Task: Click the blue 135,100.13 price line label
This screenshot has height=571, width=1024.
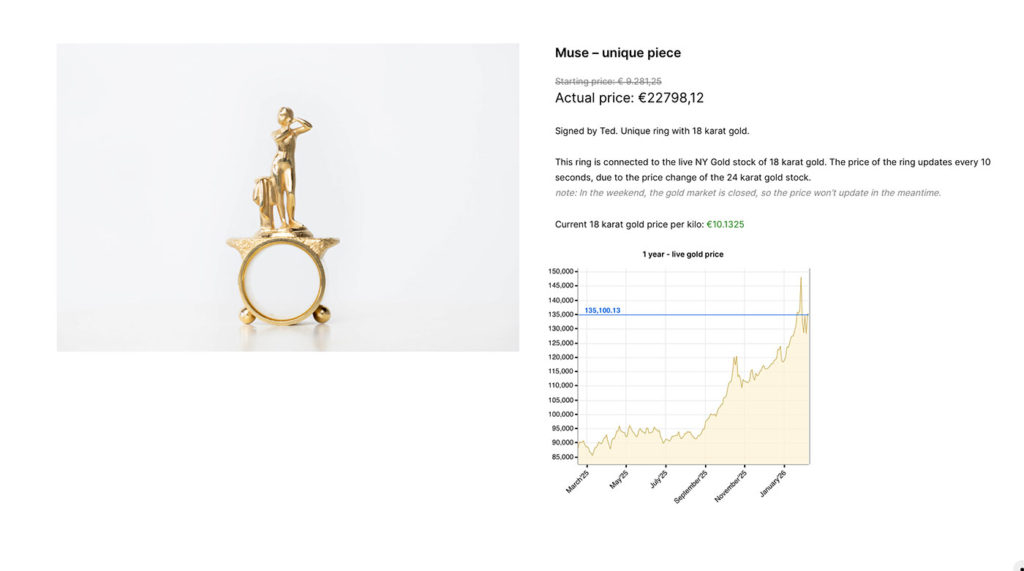Action: tap(602, 310)
